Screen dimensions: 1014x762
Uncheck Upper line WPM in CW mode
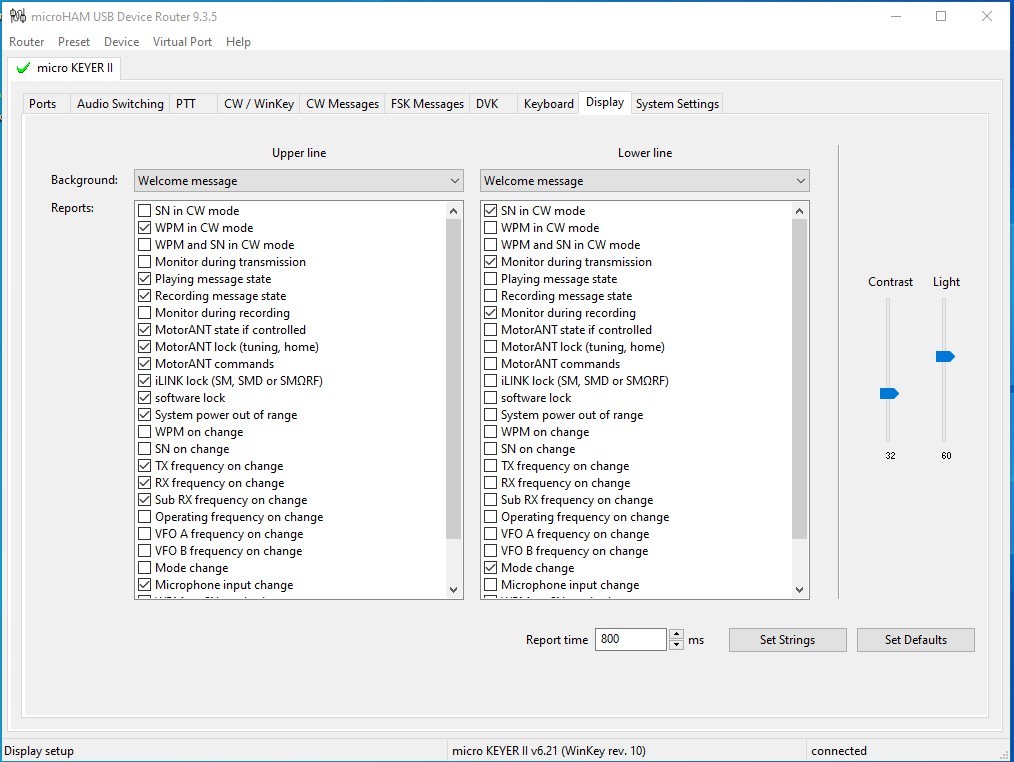click(145, 228)
